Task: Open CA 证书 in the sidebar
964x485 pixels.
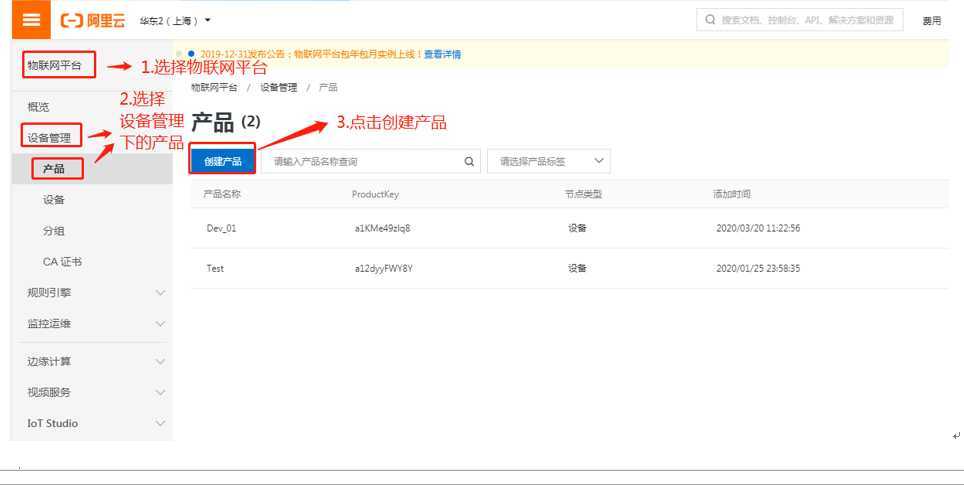Action: 62,262
